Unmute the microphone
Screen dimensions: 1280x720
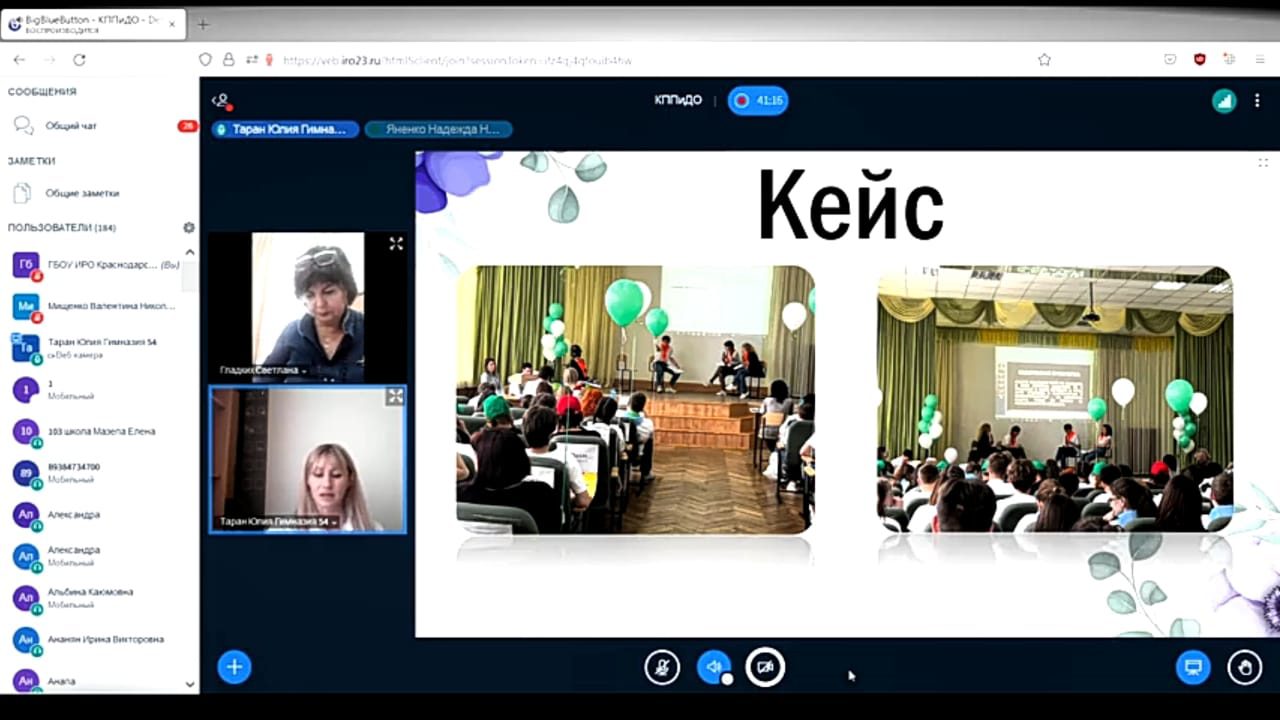(x=662, y=667)
